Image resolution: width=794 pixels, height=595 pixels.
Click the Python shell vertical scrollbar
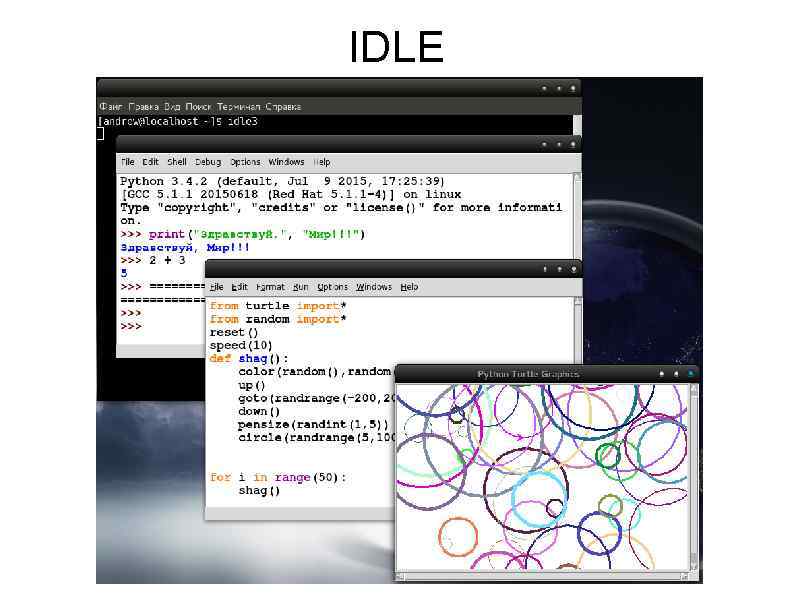click(x=577, y=217)
